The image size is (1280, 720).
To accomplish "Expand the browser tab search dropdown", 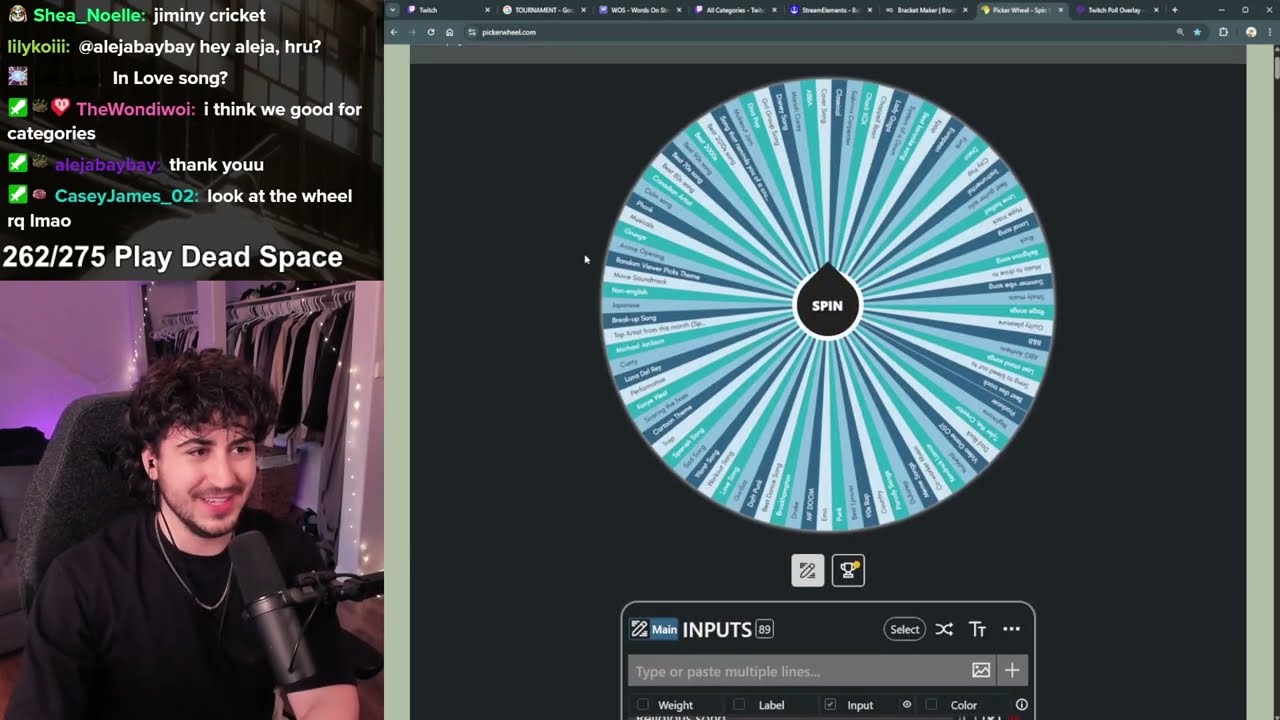I will [x=392, y=10].
